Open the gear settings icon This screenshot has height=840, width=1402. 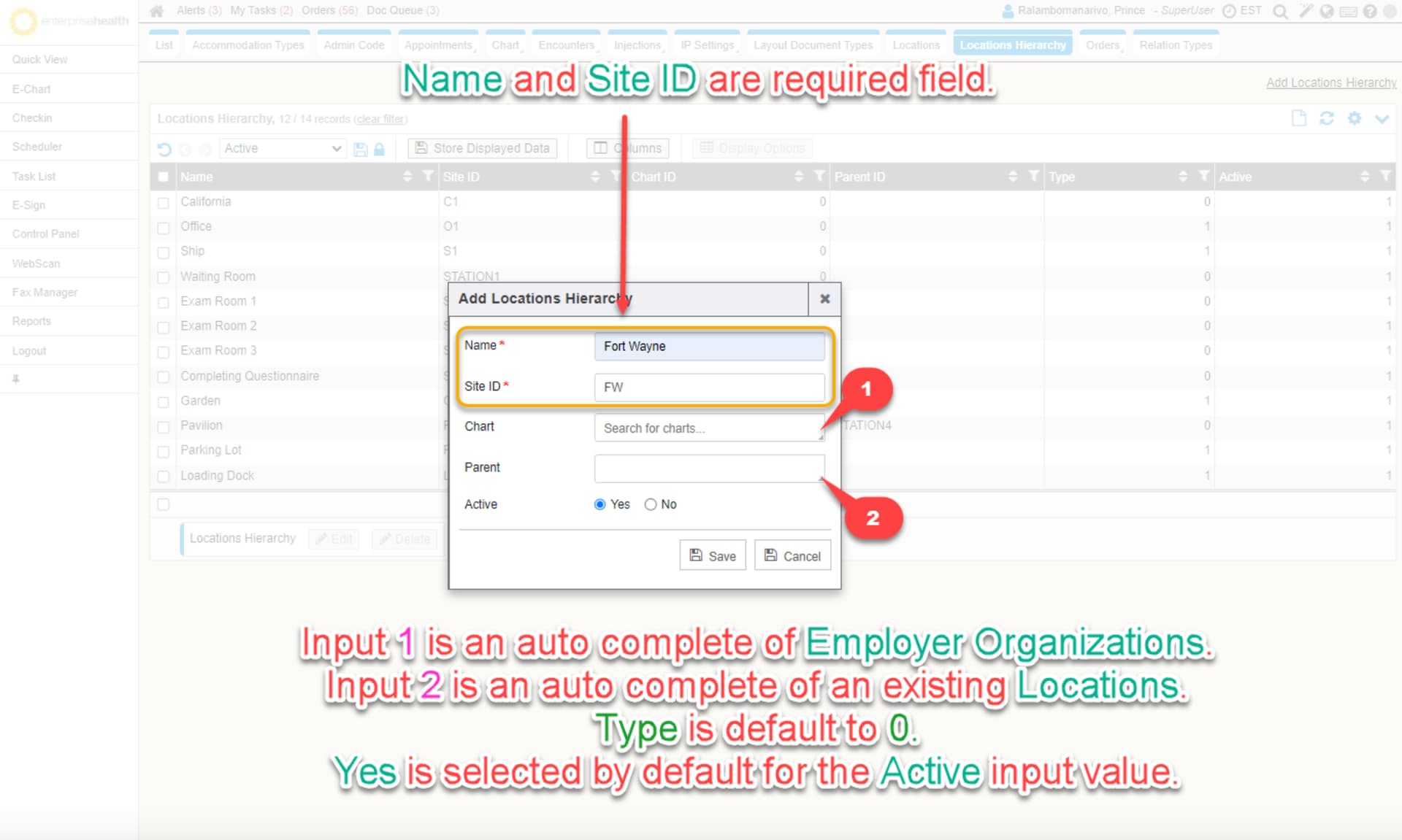[1354, 118]
